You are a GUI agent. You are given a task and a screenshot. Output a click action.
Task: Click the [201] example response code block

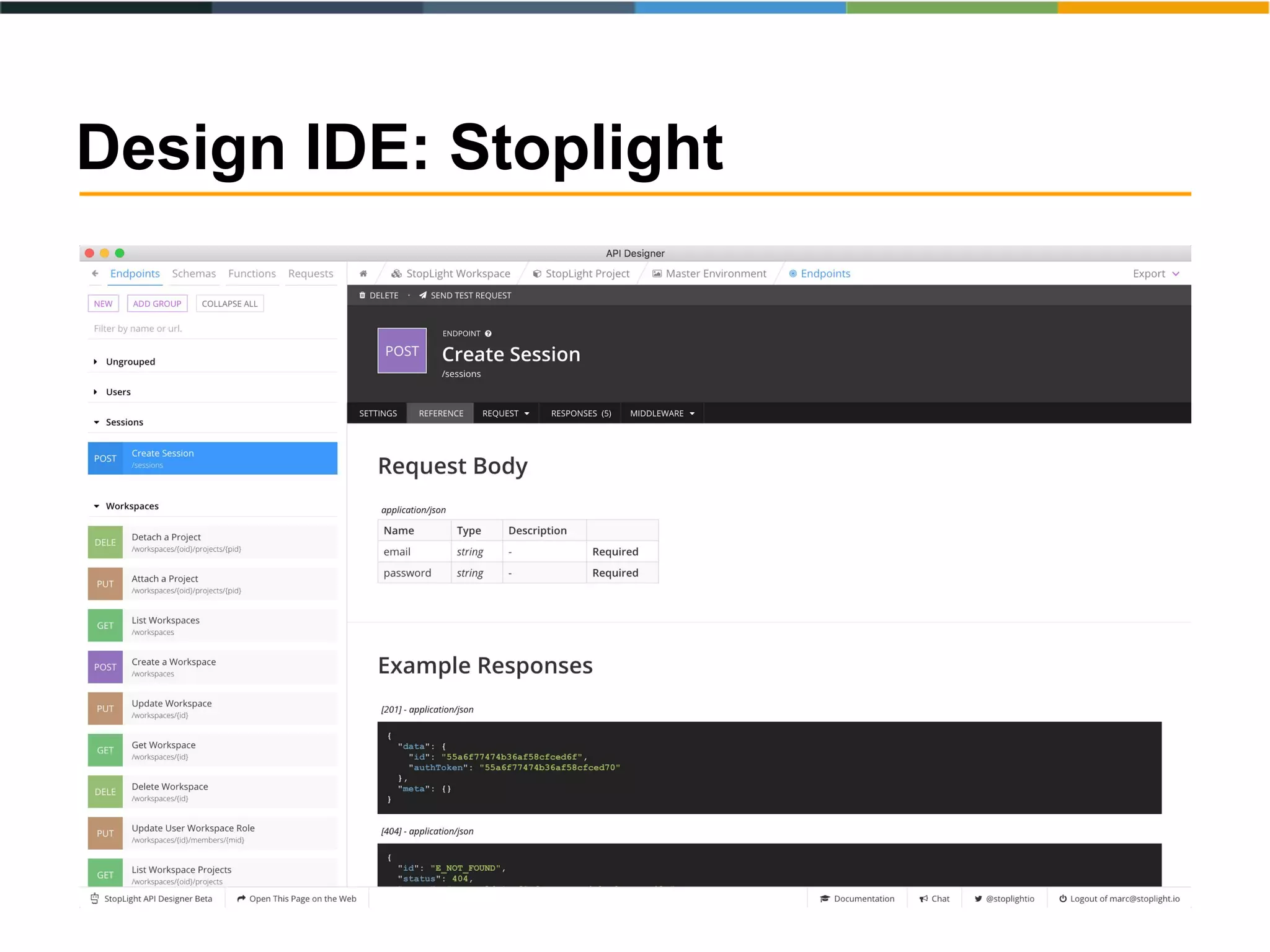pos(769,767)
